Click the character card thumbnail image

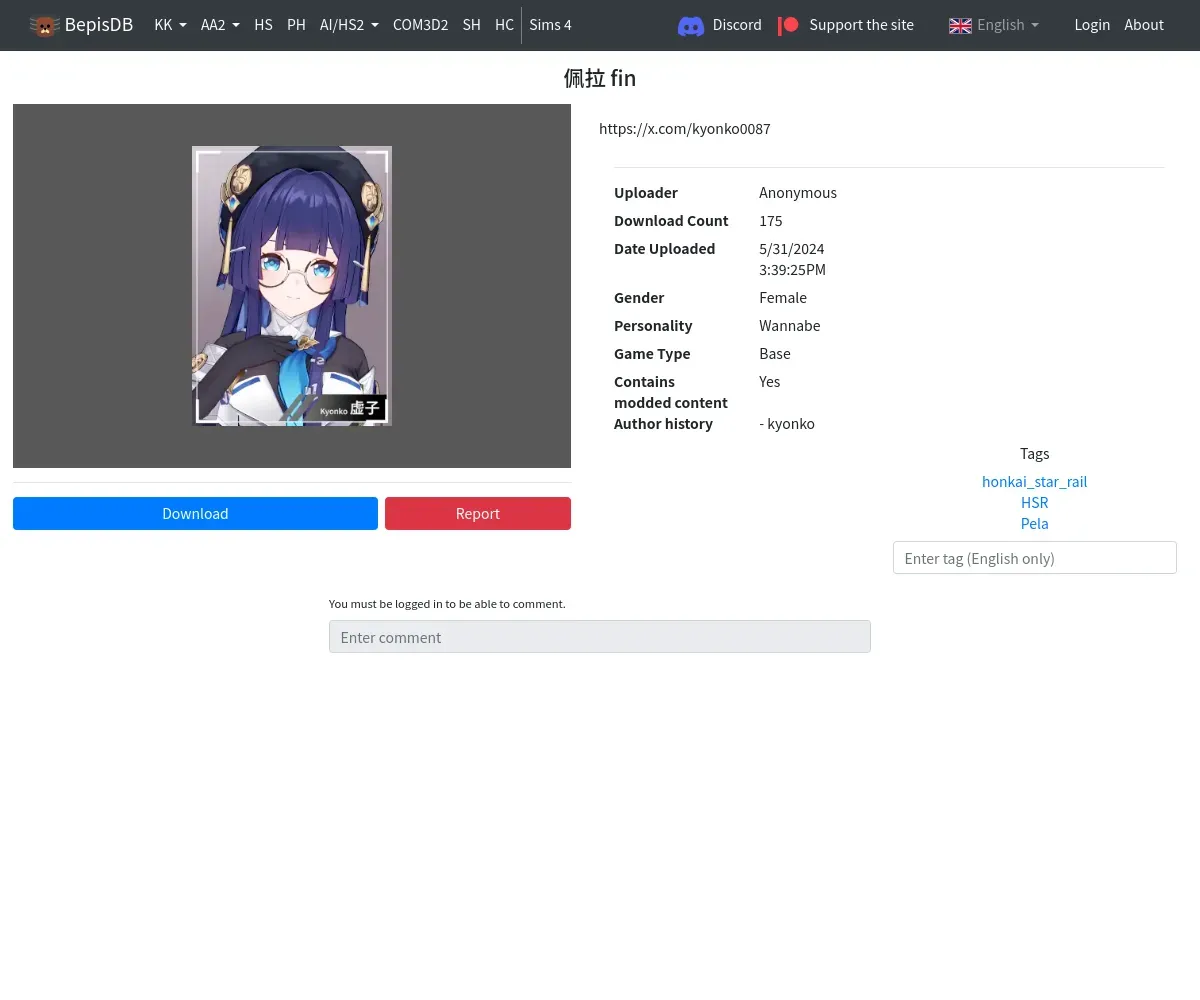pyautogui.click(x=292, y=286)
